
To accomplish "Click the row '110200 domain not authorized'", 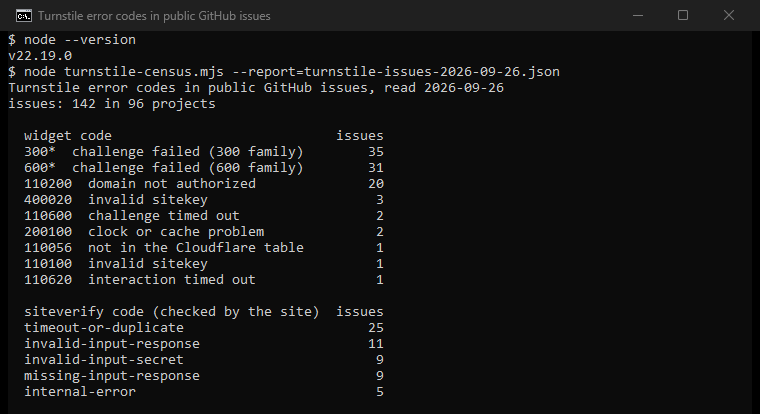I will (204, 184).
